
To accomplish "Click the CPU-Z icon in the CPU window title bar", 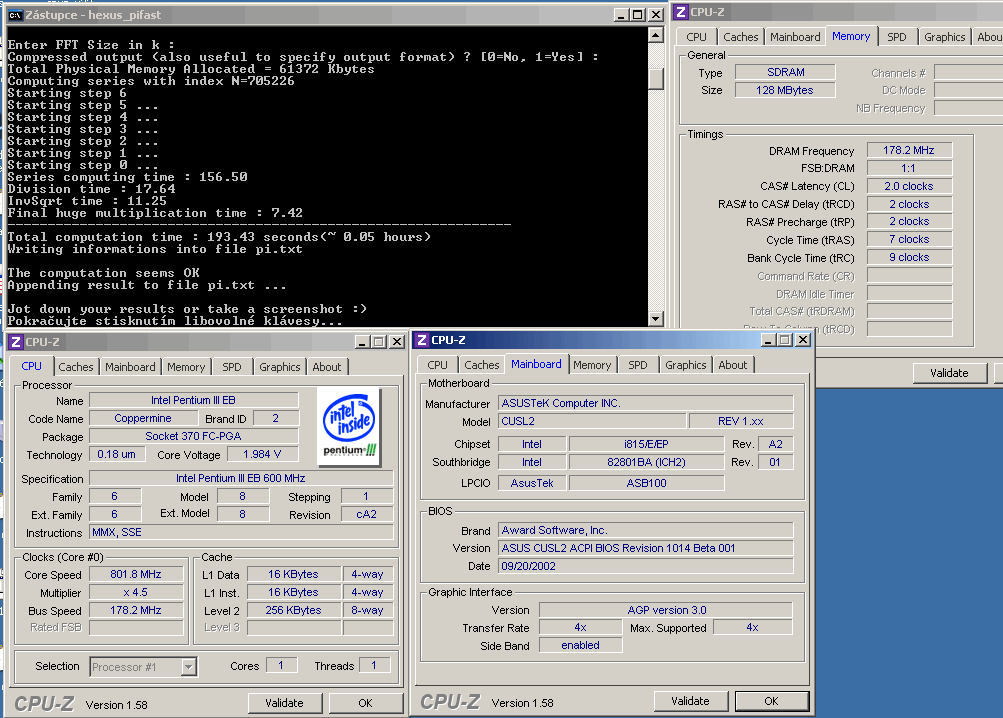I will pyautogui.click(x=16, y=342).
